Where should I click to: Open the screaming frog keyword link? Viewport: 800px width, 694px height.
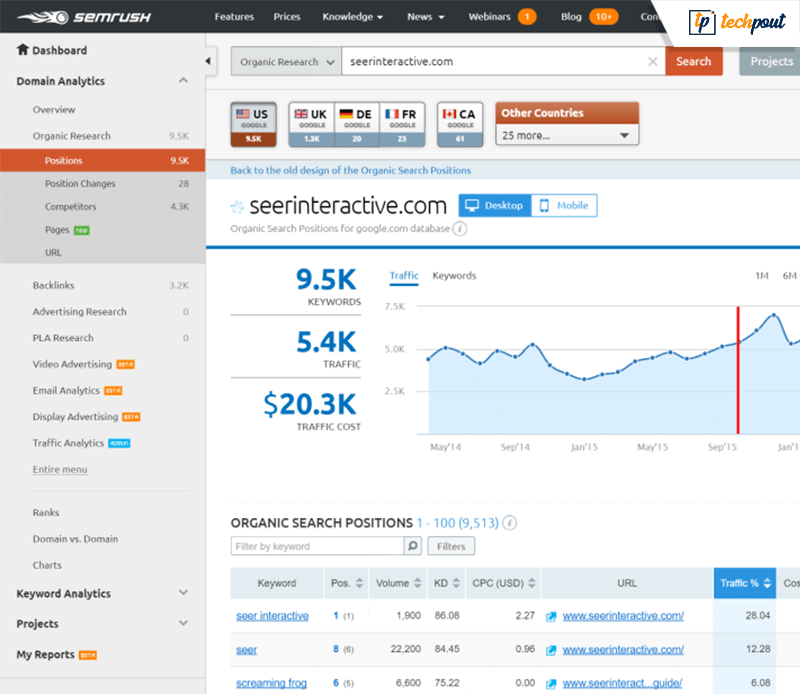click(271, 683)
